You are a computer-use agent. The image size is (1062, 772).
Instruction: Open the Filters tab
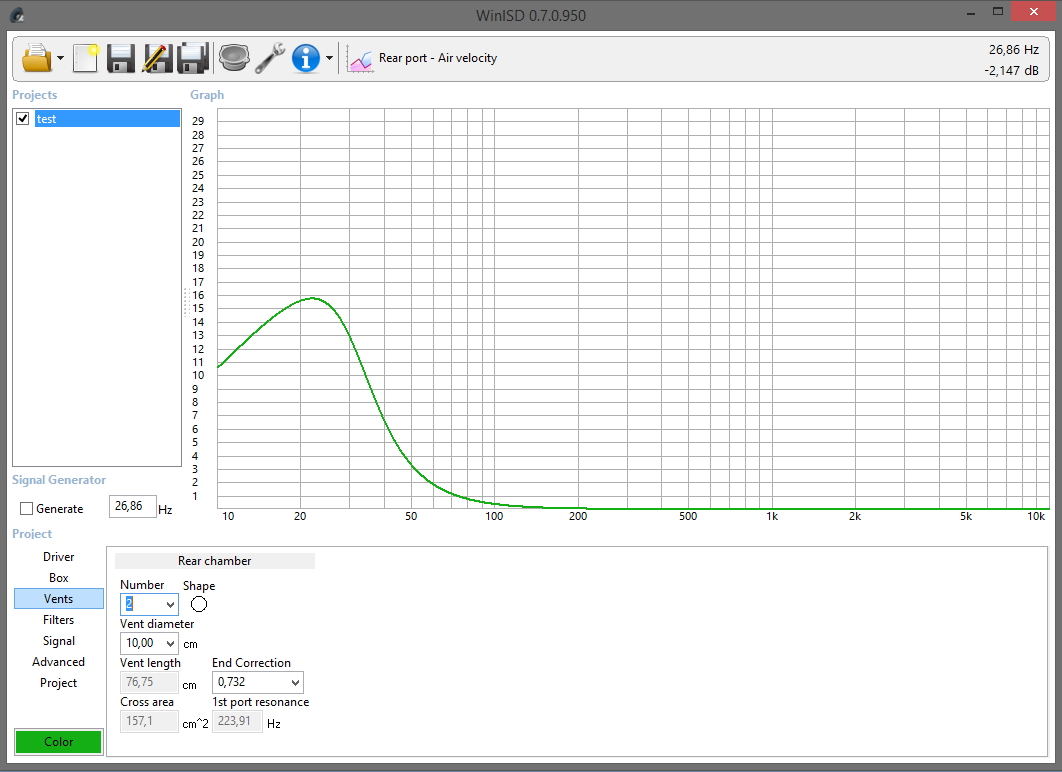(x=58, y=620)
